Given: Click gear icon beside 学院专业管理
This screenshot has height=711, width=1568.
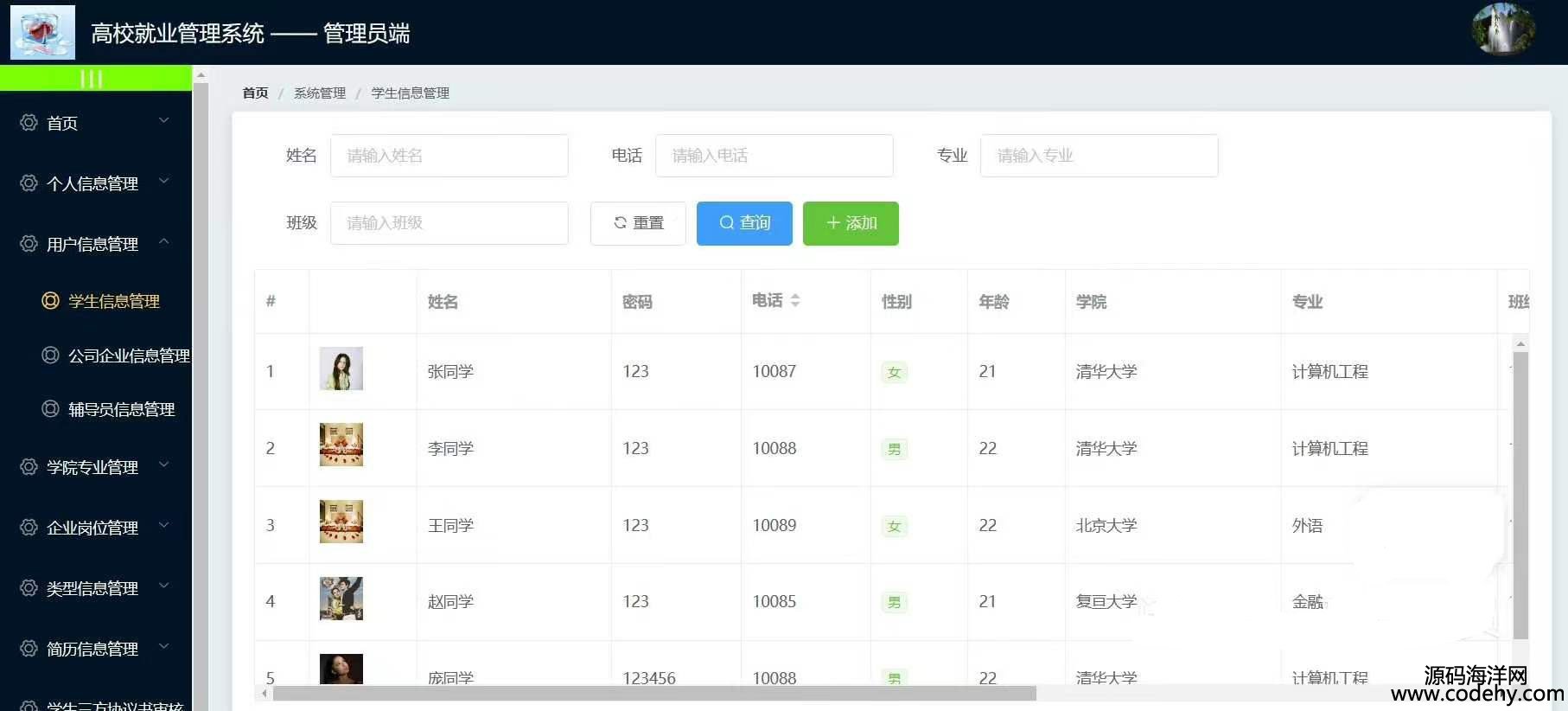Looking at the screenshot, I should [29, 467].
